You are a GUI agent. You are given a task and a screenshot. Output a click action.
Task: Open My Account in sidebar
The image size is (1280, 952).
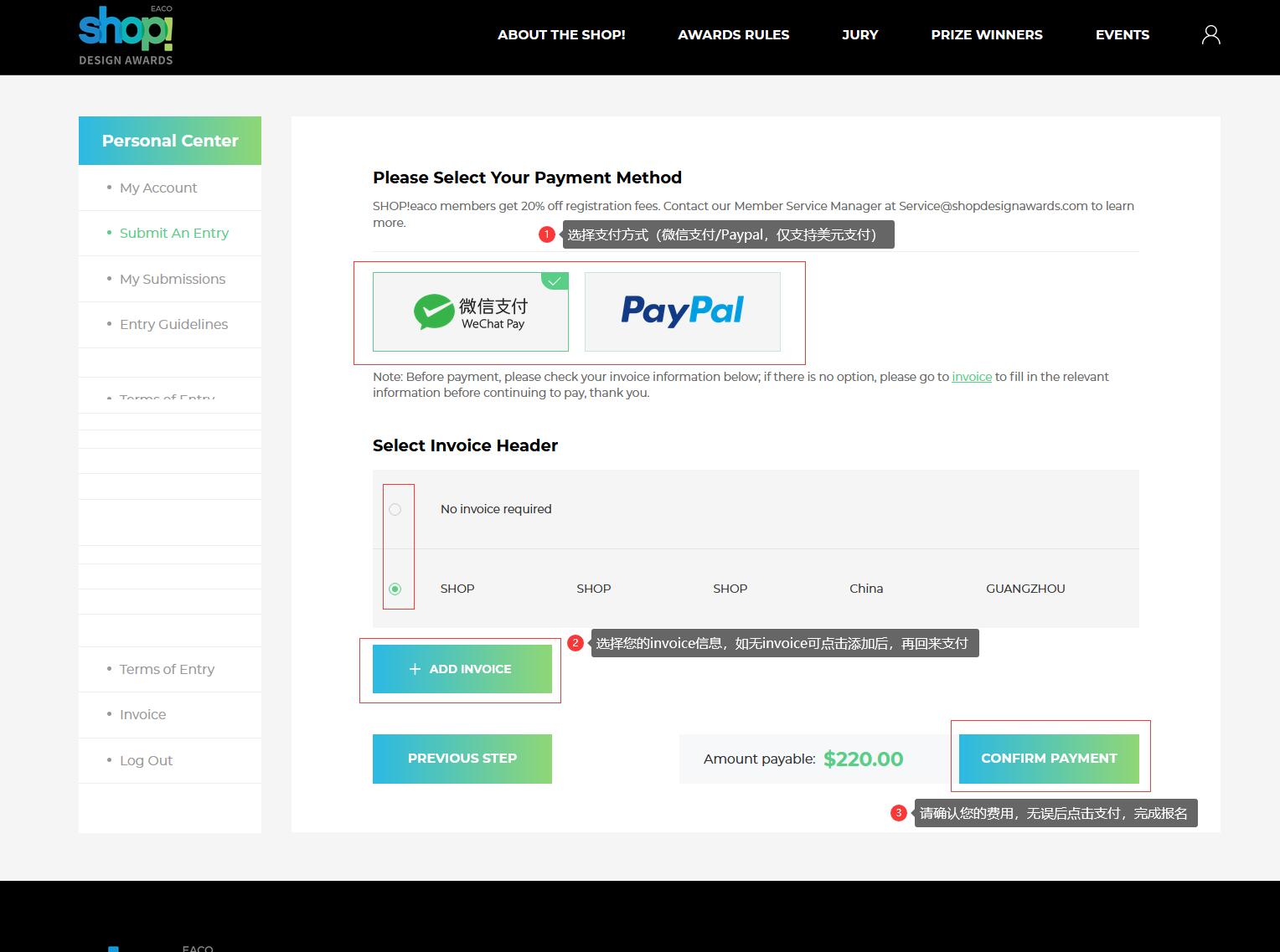(158, 188)
